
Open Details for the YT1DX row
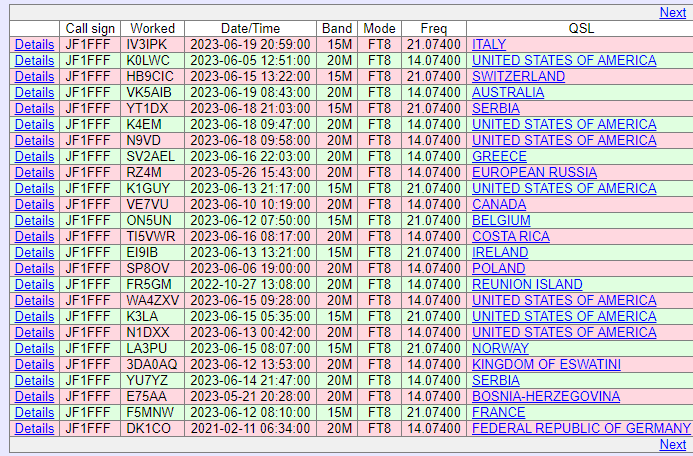pyautogui.click(x=34, y=109)
